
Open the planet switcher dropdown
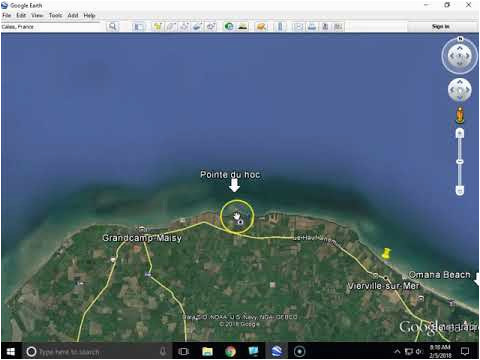point(261,27)
